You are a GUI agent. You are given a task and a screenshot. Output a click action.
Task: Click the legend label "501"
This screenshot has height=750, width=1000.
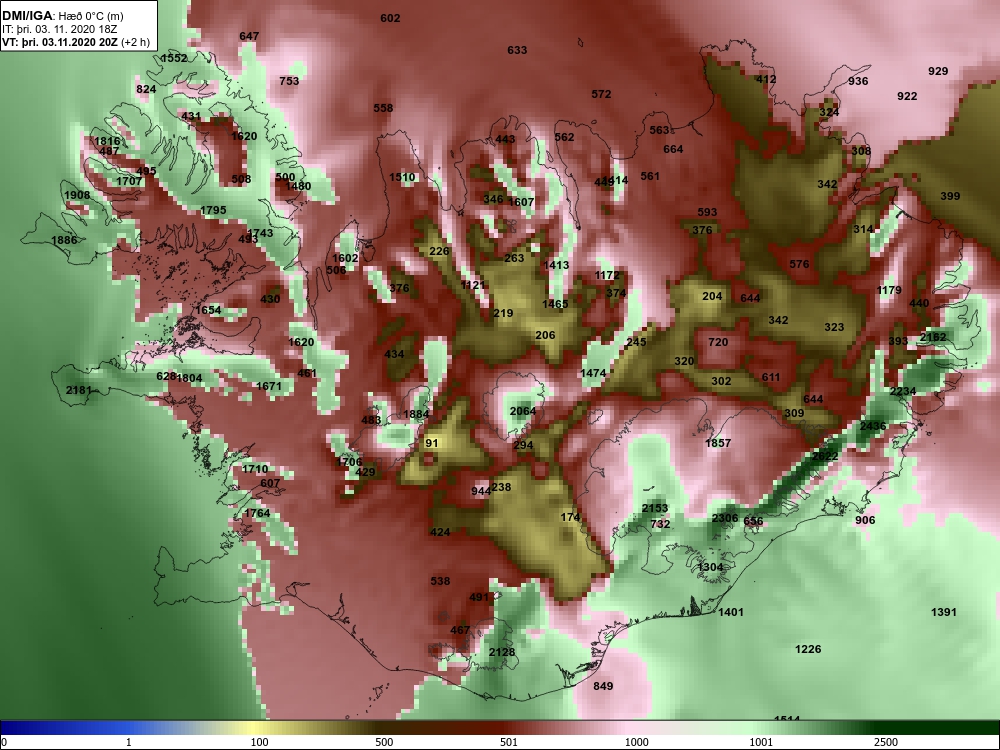pos(509,742)
